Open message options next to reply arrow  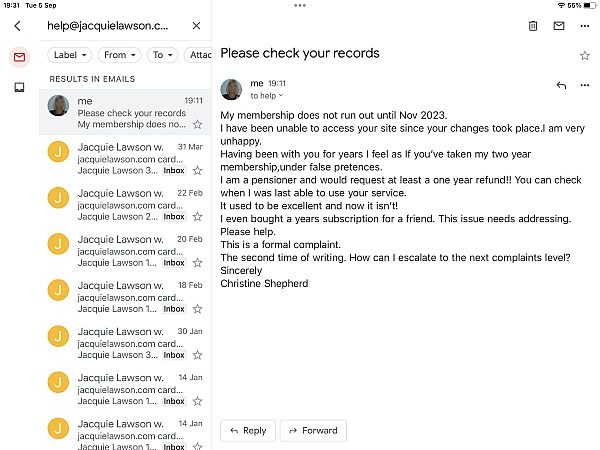tap(585, 85)
